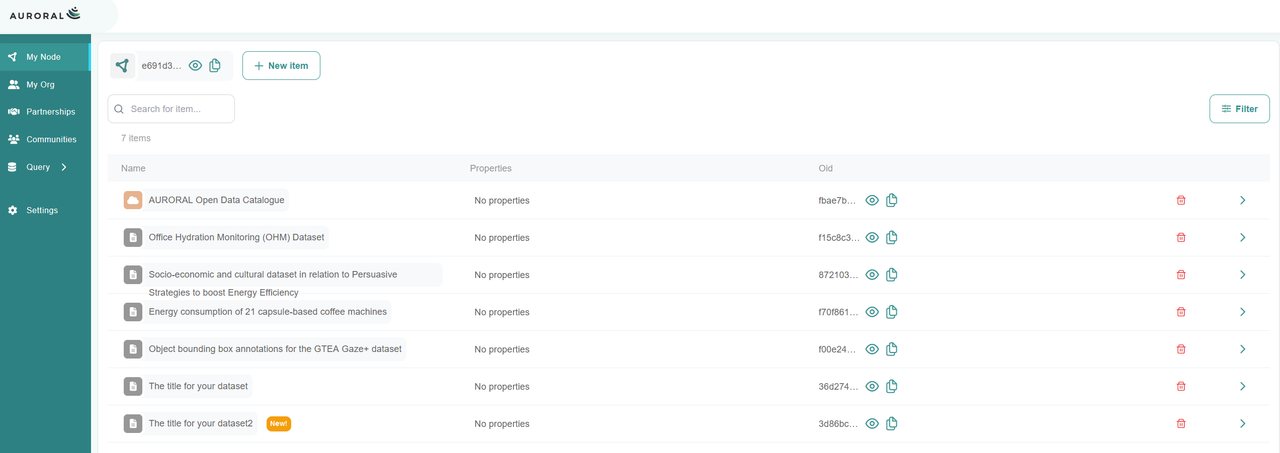This screenshot has width=1280, height=453.
Task: Delete Energy consumption coffee machines dataset
Action: point(1181,312)
